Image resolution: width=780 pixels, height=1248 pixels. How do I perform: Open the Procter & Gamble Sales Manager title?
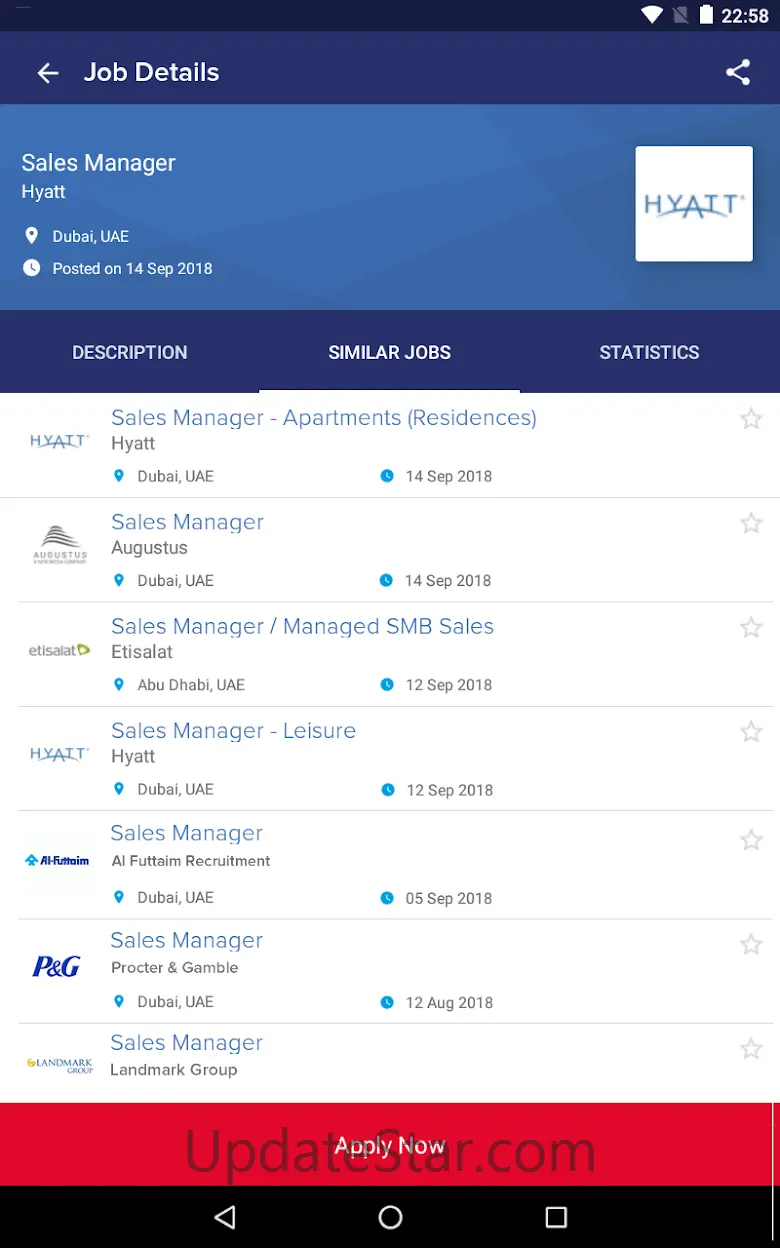[x=187, y=940]
